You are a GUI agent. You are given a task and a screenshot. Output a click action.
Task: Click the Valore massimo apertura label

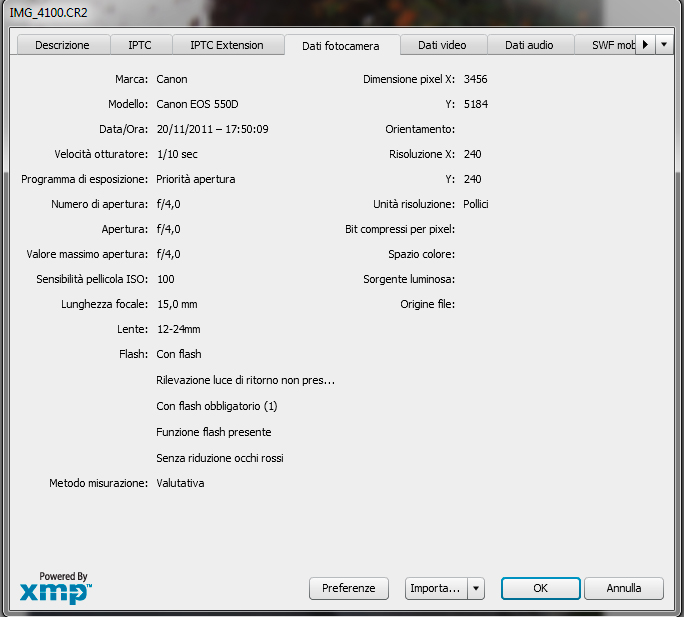pyautogui.click(x=87, y=254)
